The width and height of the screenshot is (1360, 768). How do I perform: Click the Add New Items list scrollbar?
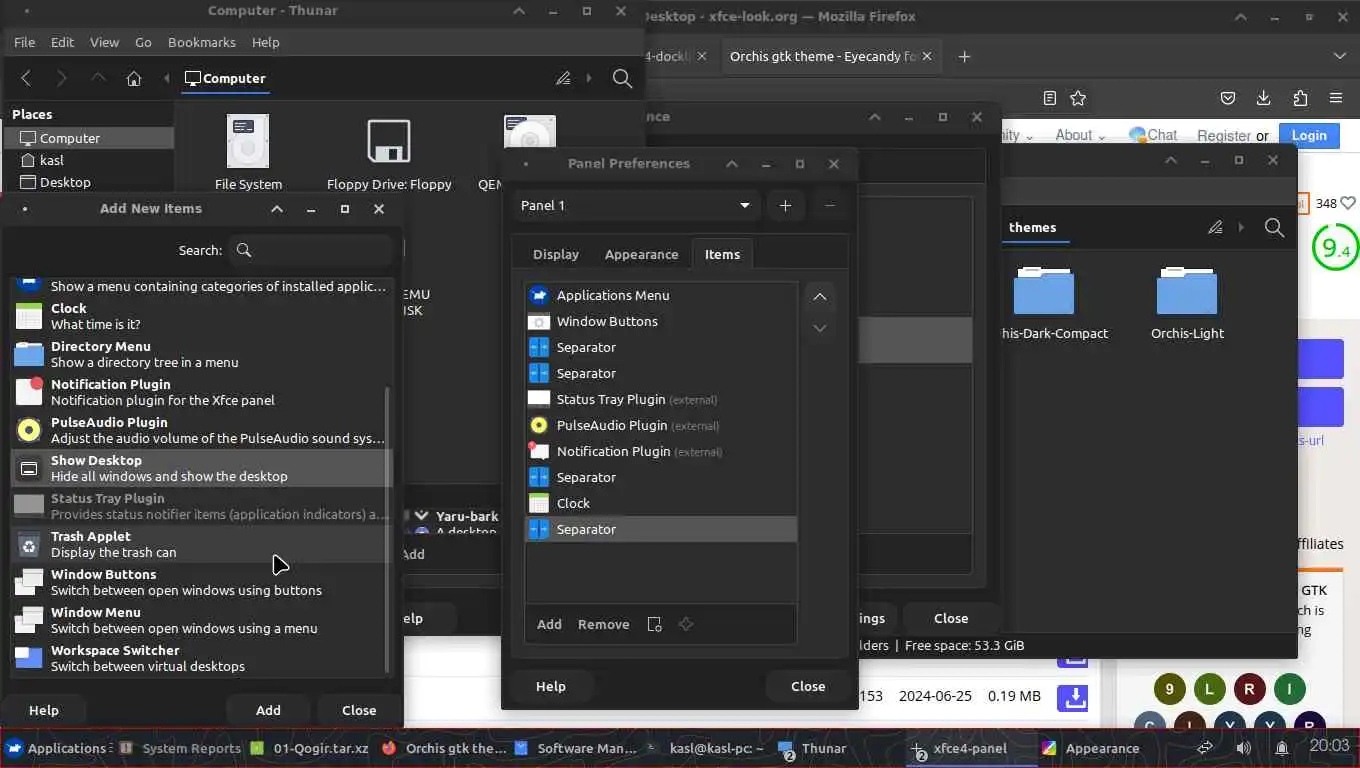coord(387,530)
